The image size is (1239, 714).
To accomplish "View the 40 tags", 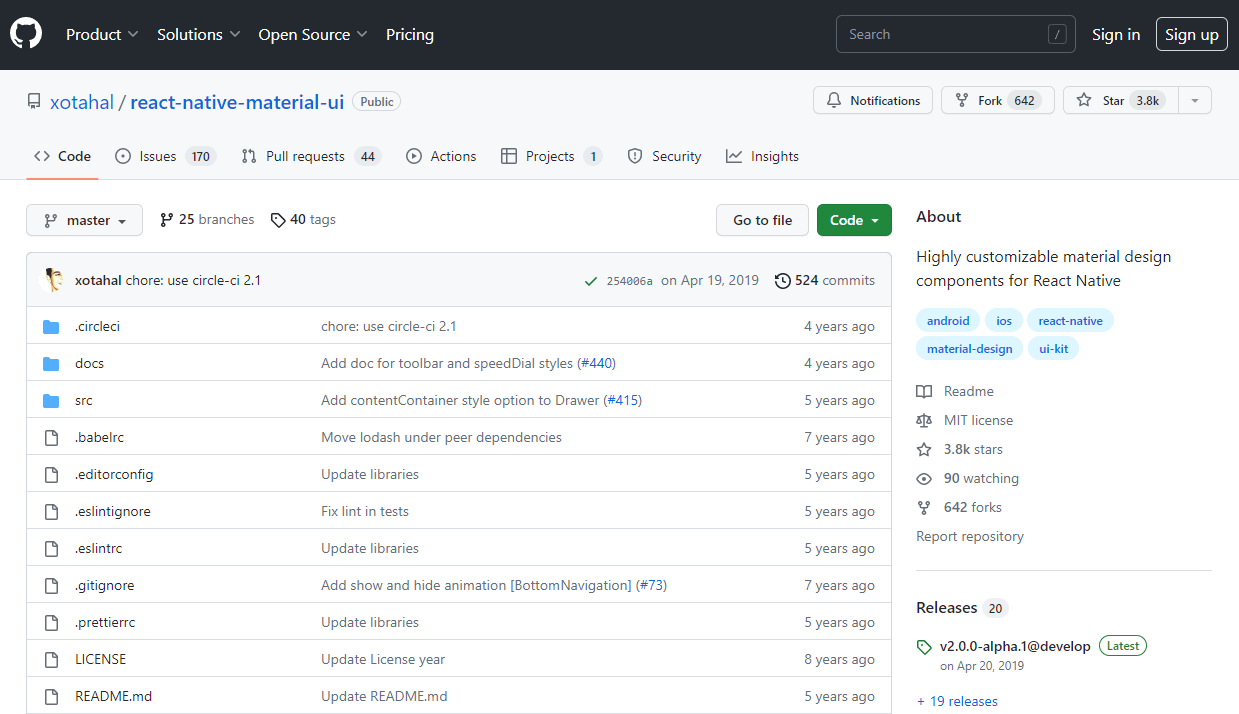I will click(303, 220).
